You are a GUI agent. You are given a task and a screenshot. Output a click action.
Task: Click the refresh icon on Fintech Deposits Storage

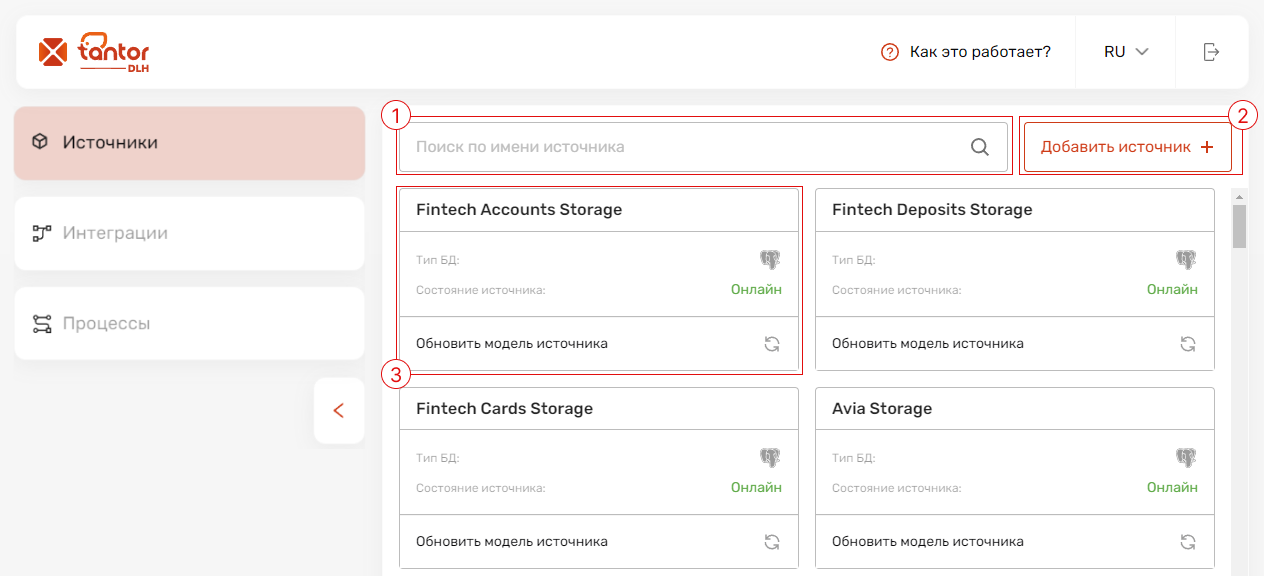[1187, 344]
